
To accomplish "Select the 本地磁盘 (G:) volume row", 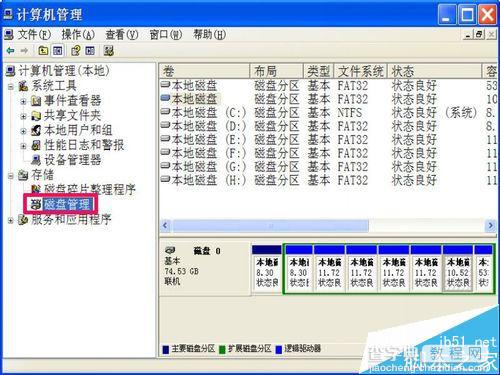I will tap(328, 167).
